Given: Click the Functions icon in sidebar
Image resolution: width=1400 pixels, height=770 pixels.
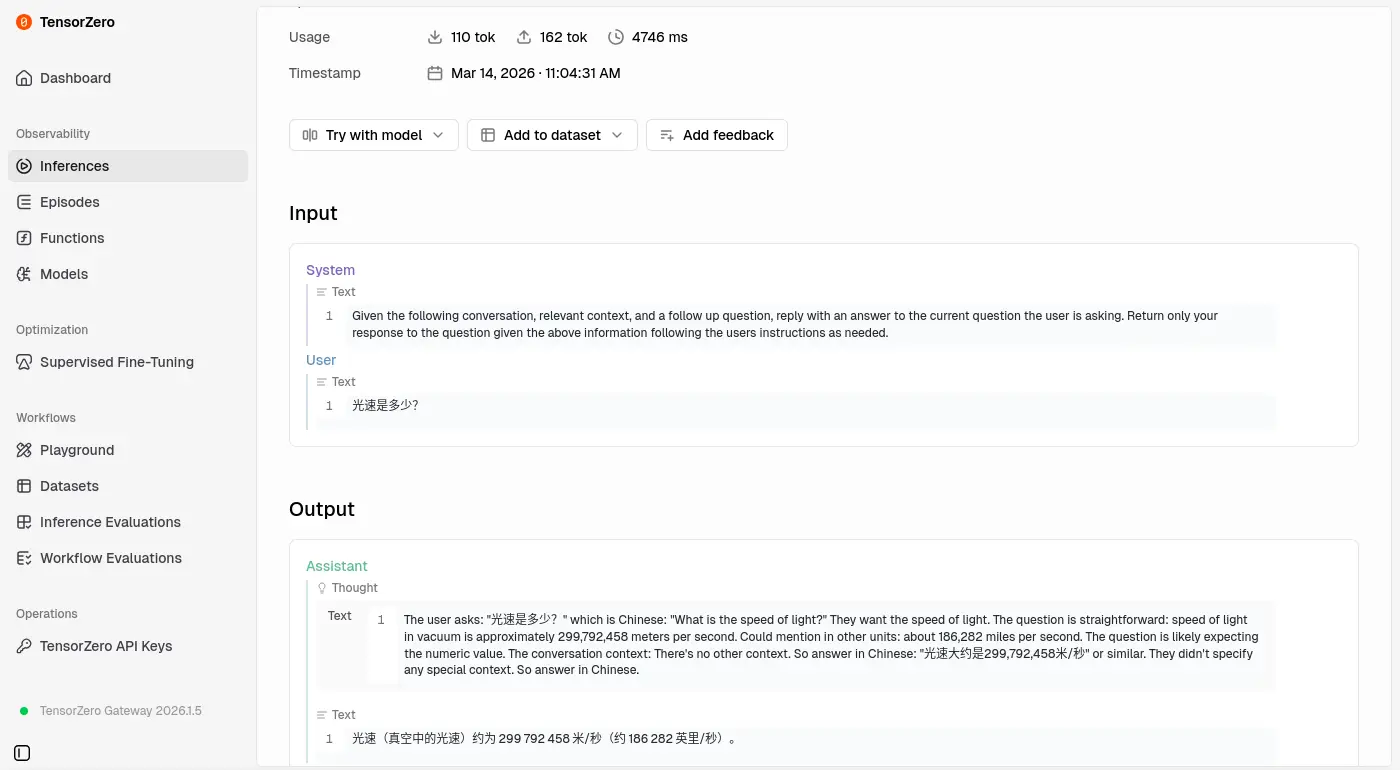Looking at the screenshot, I should [x=24, y=238].
